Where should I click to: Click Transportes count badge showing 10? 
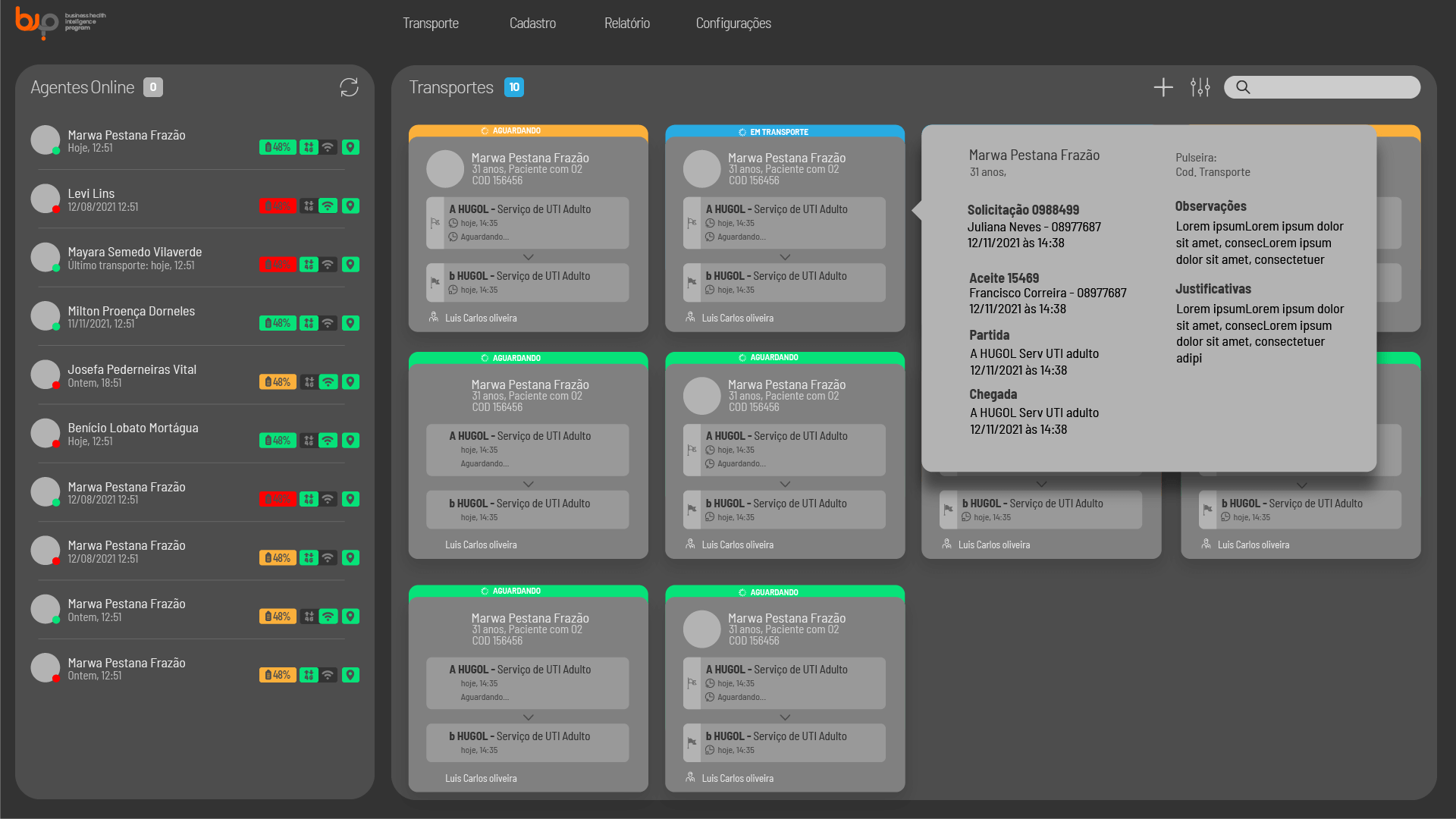click(514, 87)
